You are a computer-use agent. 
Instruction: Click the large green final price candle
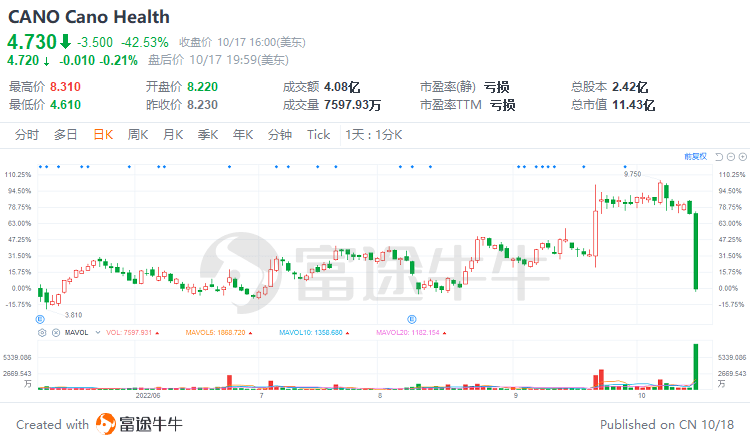[695, 251]
